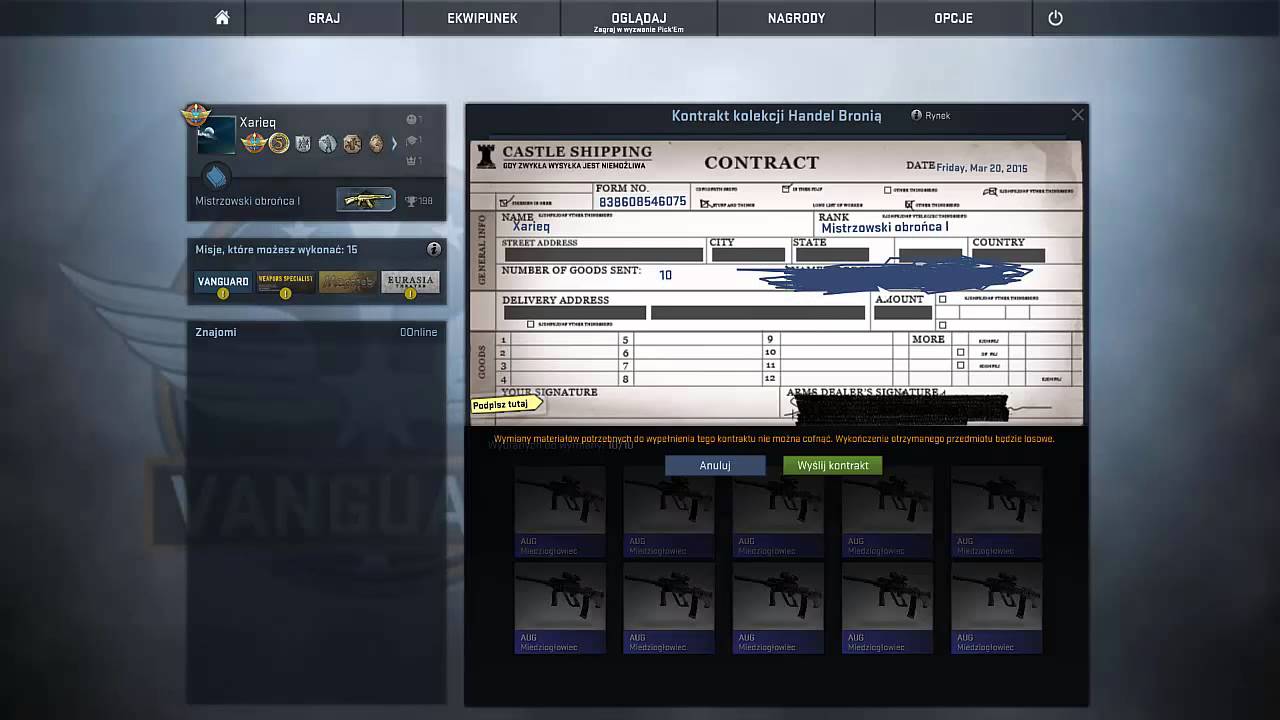Click the trophy wins icon
Image resolution: width=1280 pixels, height=720 pixels.
point(410,201)
